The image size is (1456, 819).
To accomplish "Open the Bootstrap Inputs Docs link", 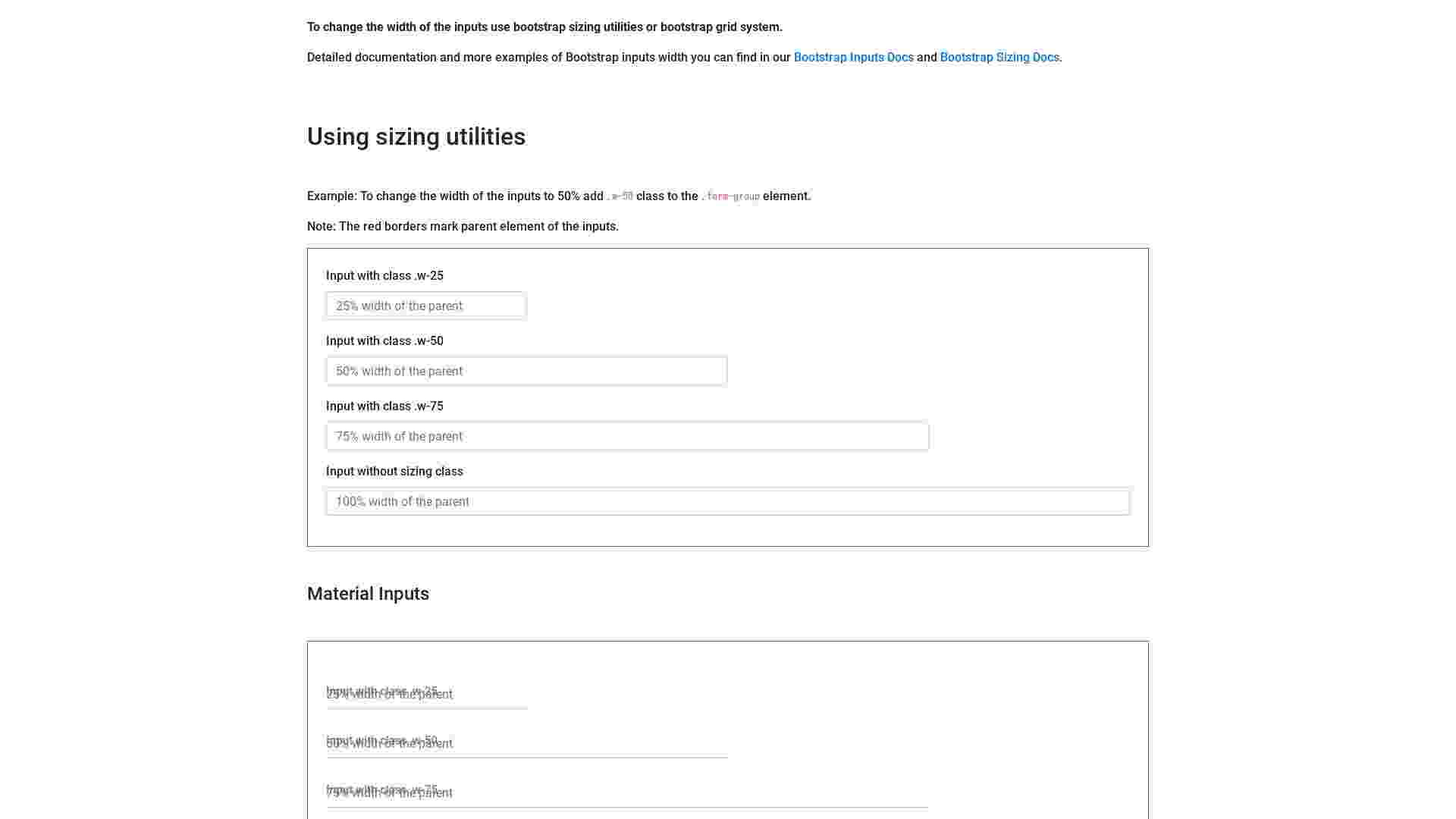I will [854, 57].
